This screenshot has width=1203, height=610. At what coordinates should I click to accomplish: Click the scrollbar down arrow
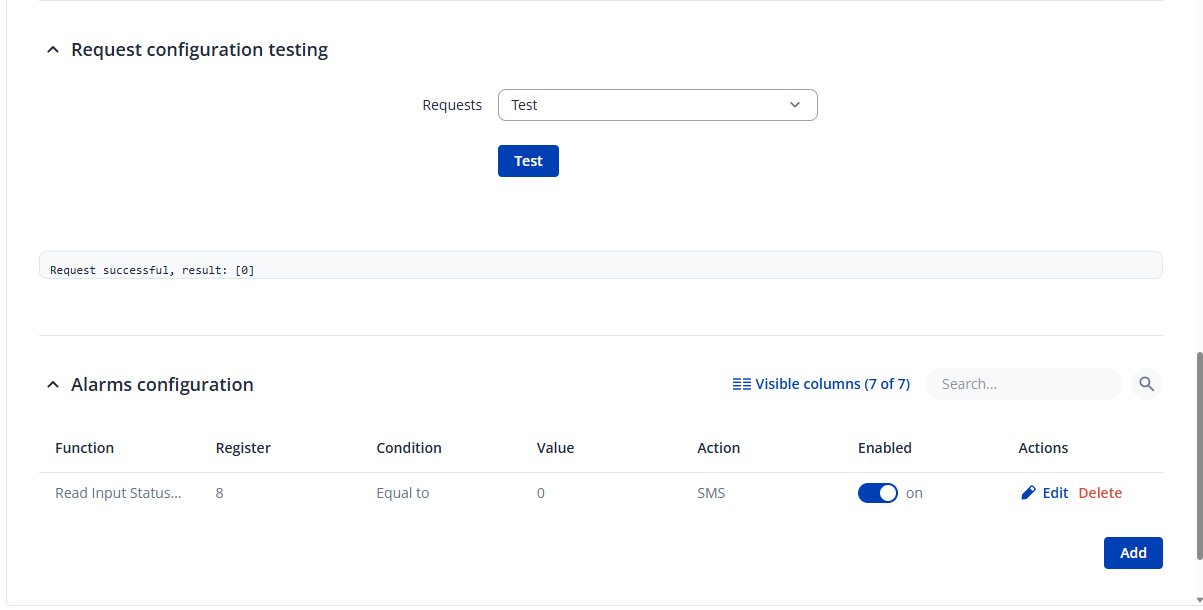(x=1199, y=600)
